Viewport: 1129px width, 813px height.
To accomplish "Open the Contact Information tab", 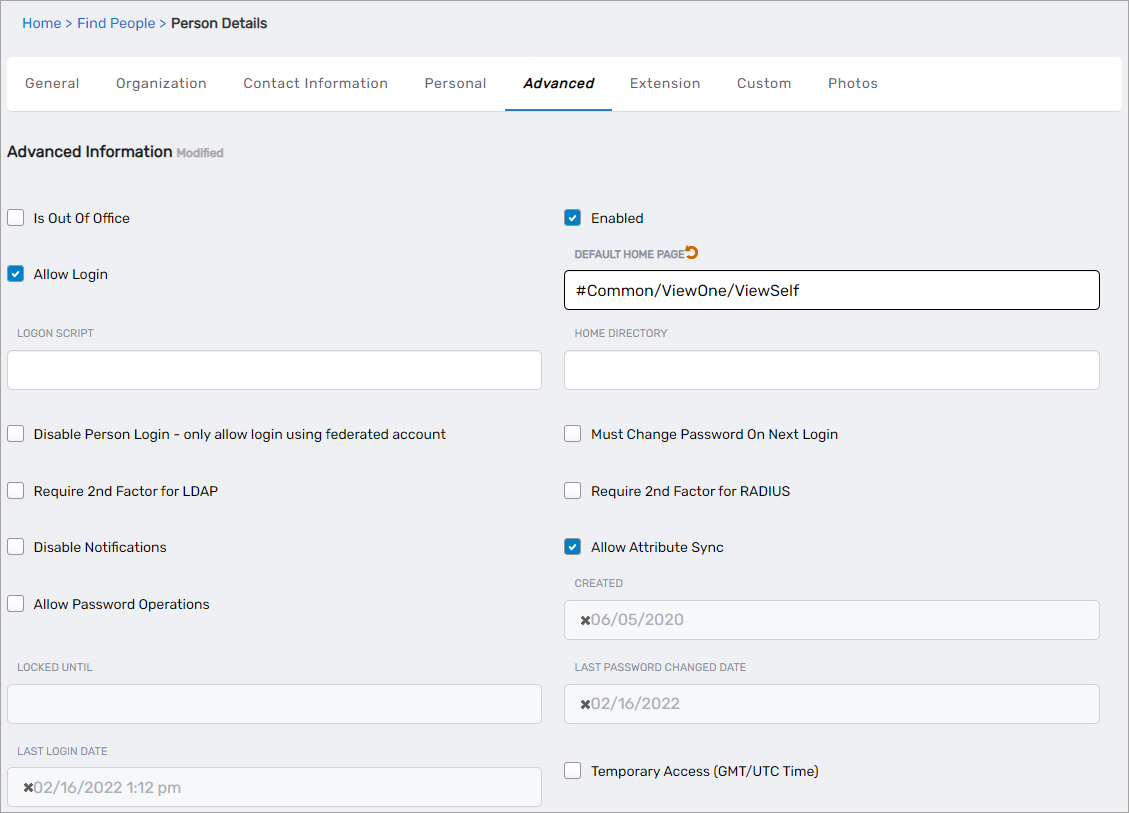I will click(x=315, y=83).
